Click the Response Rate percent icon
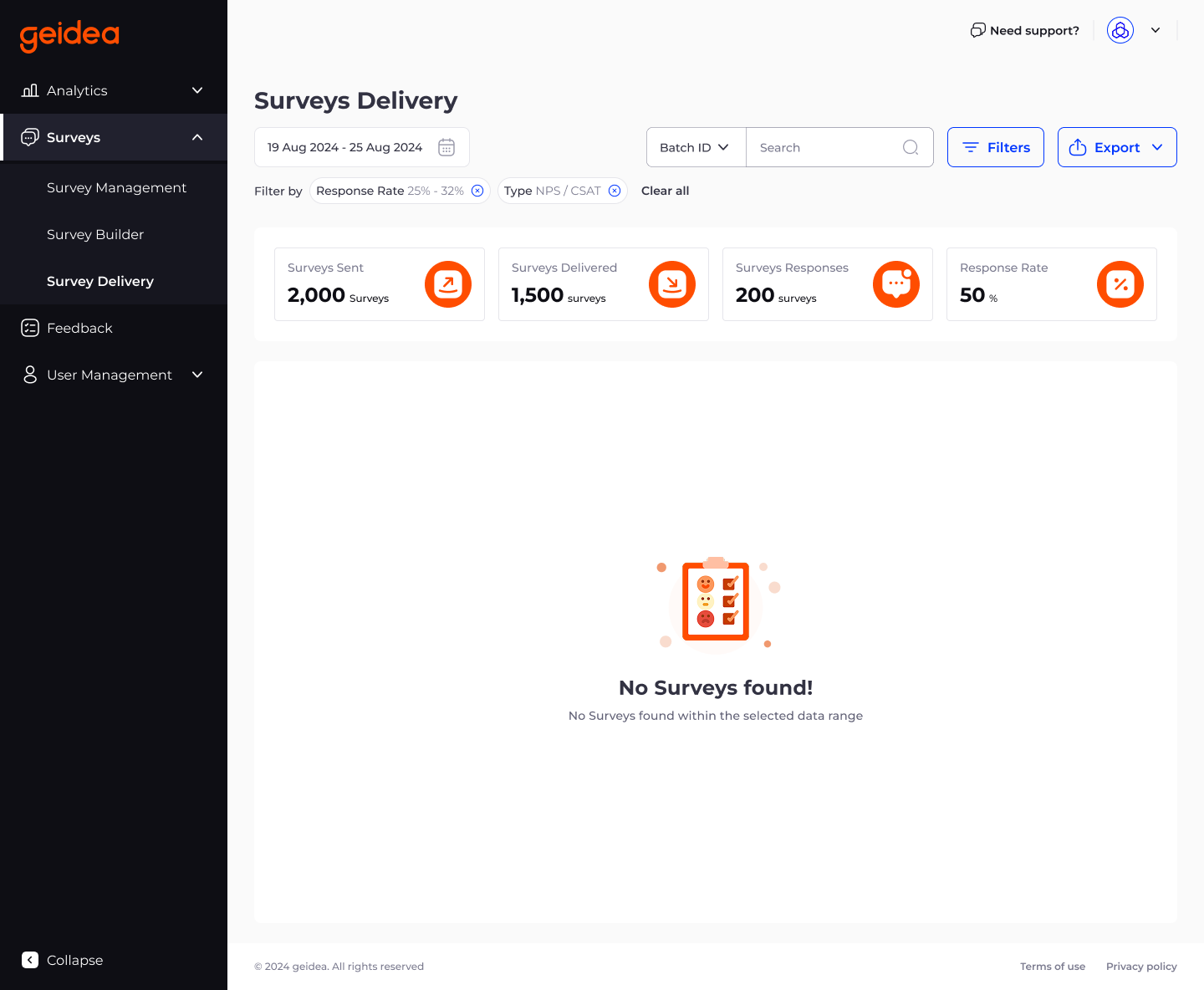This screenshot has height=990, width=1204. point(1120,284)
